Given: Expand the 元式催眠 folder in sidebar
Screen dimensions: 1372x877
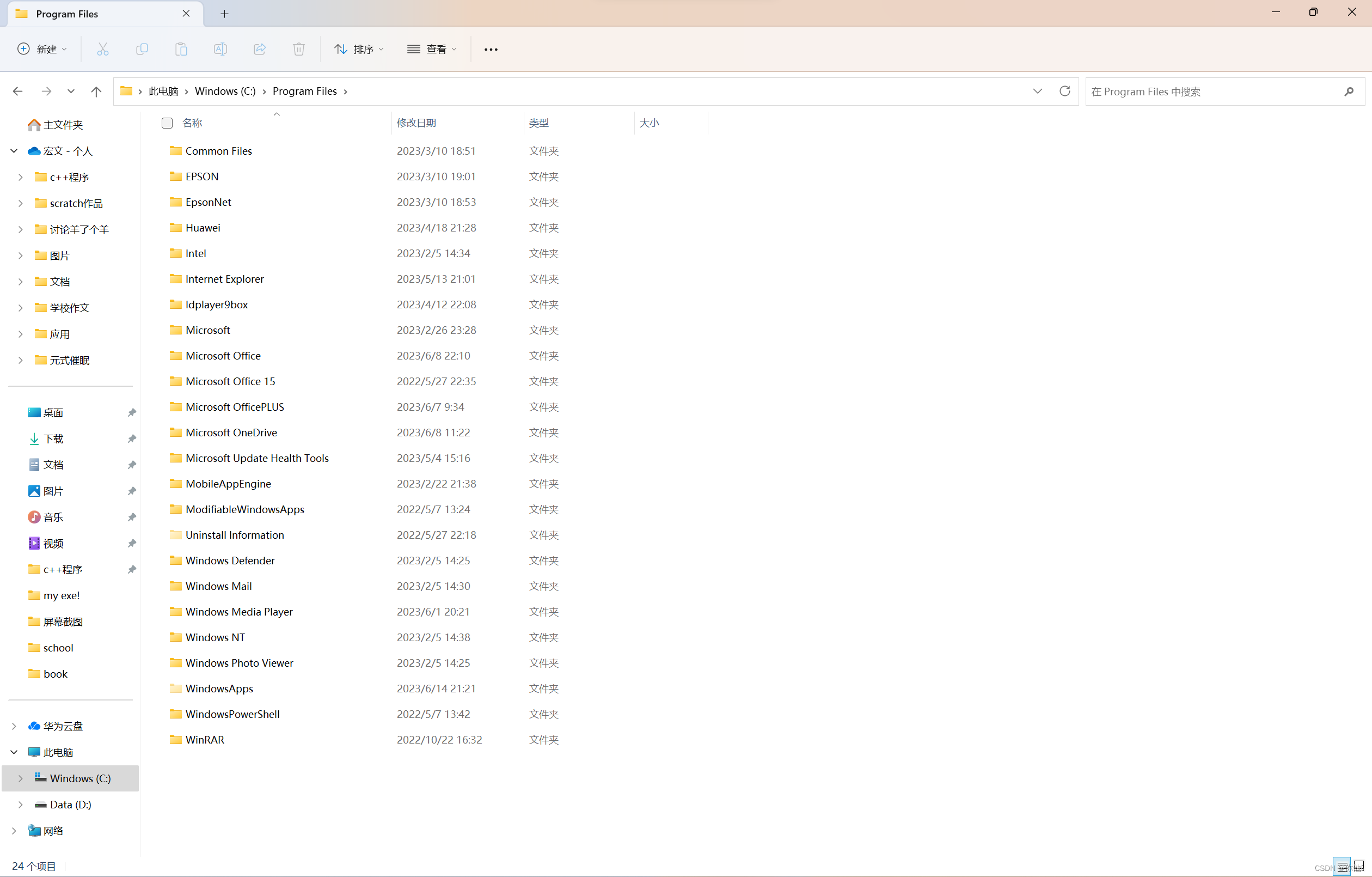Looking at the screenshot, I should click(x=21, y=361).
